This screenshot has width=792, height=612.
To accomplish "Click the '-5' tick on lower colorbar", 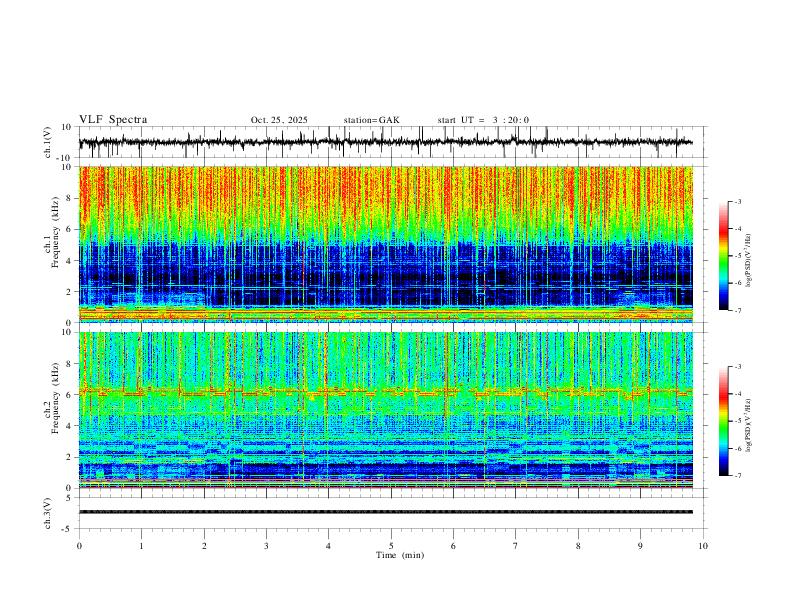I will (737, 421).
